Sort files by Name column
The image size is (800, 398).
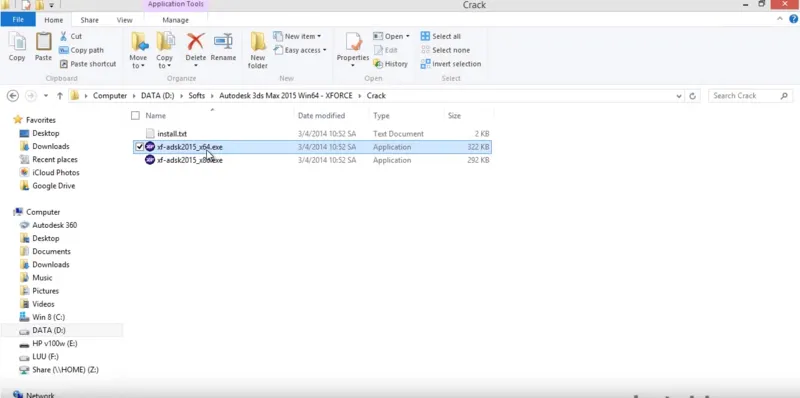click(156, 116)
